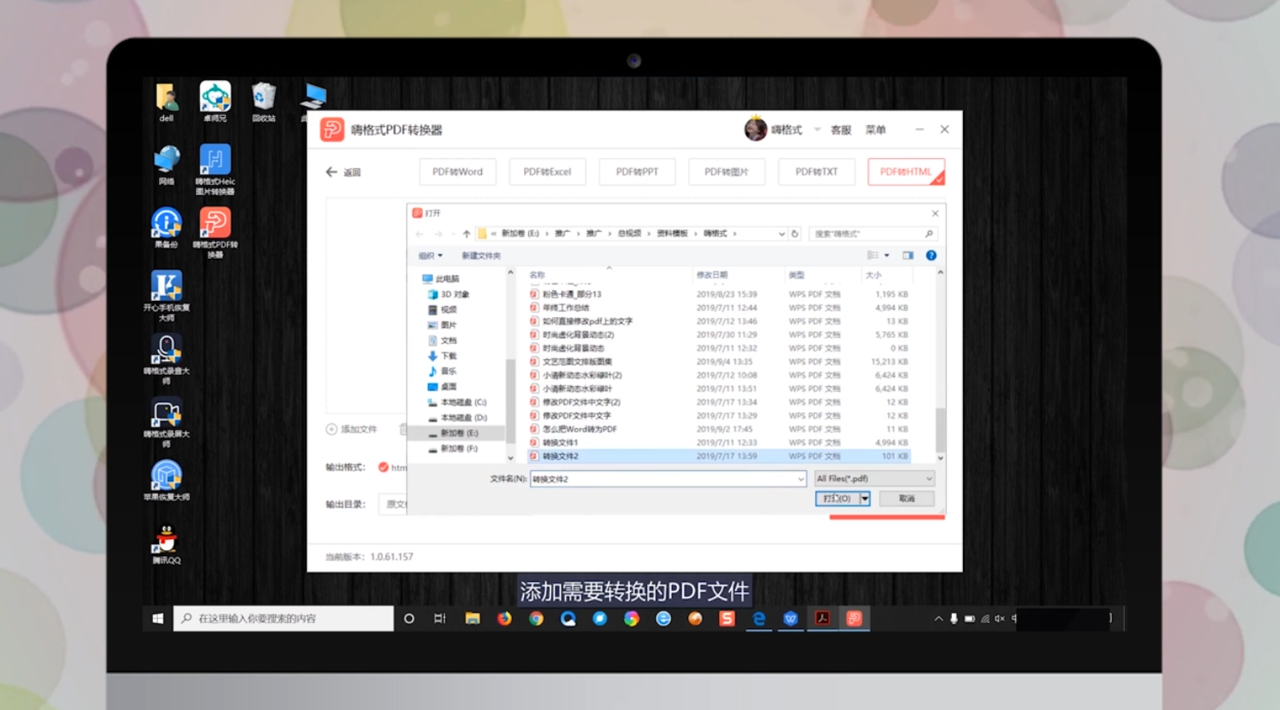Viewport: 1280px width, 710px height.
Task: Click the 资料模板 breadcrumb in the address bar
Action: 672,233
